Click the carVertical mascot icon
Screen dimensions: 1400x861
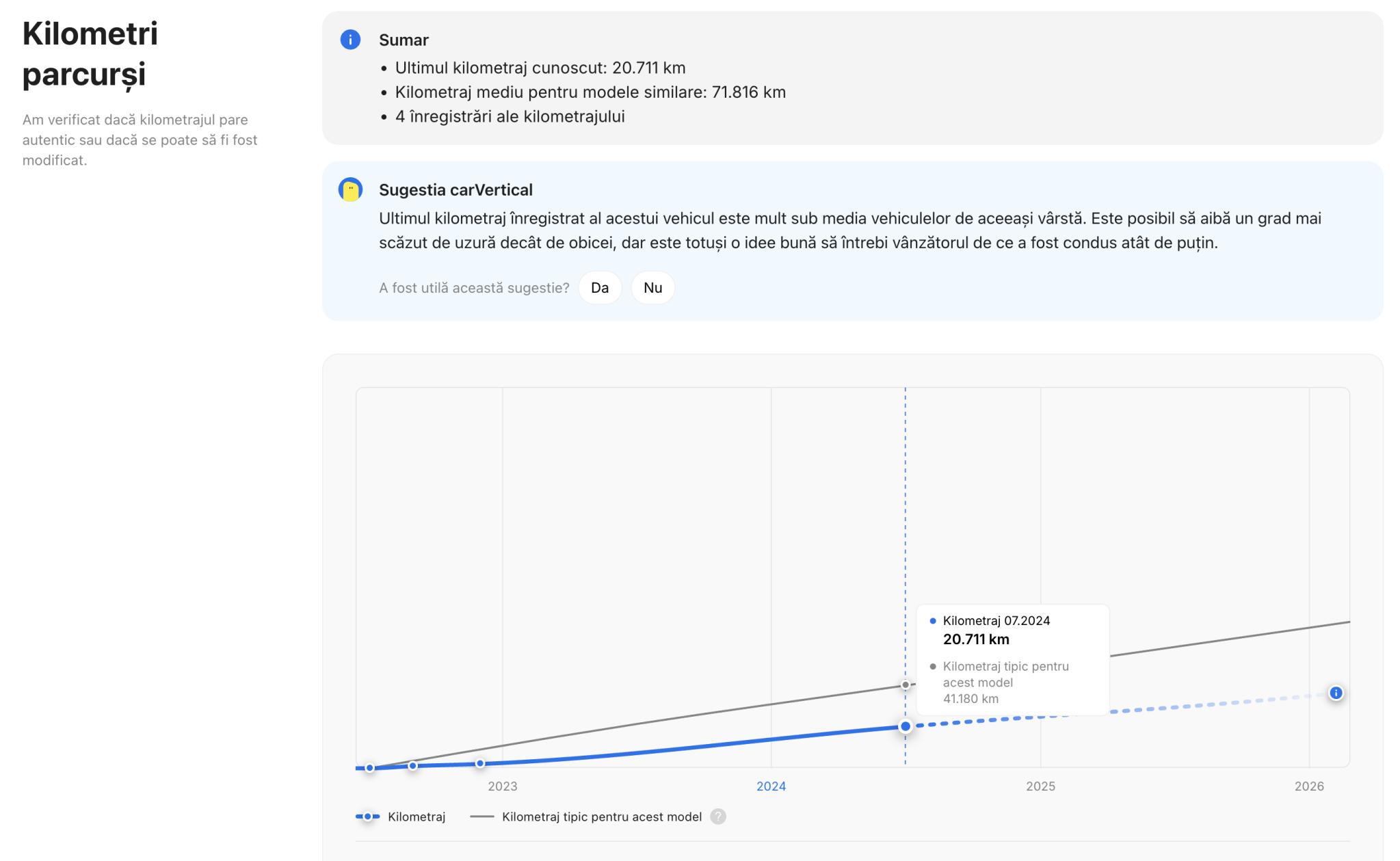point(350,189)
